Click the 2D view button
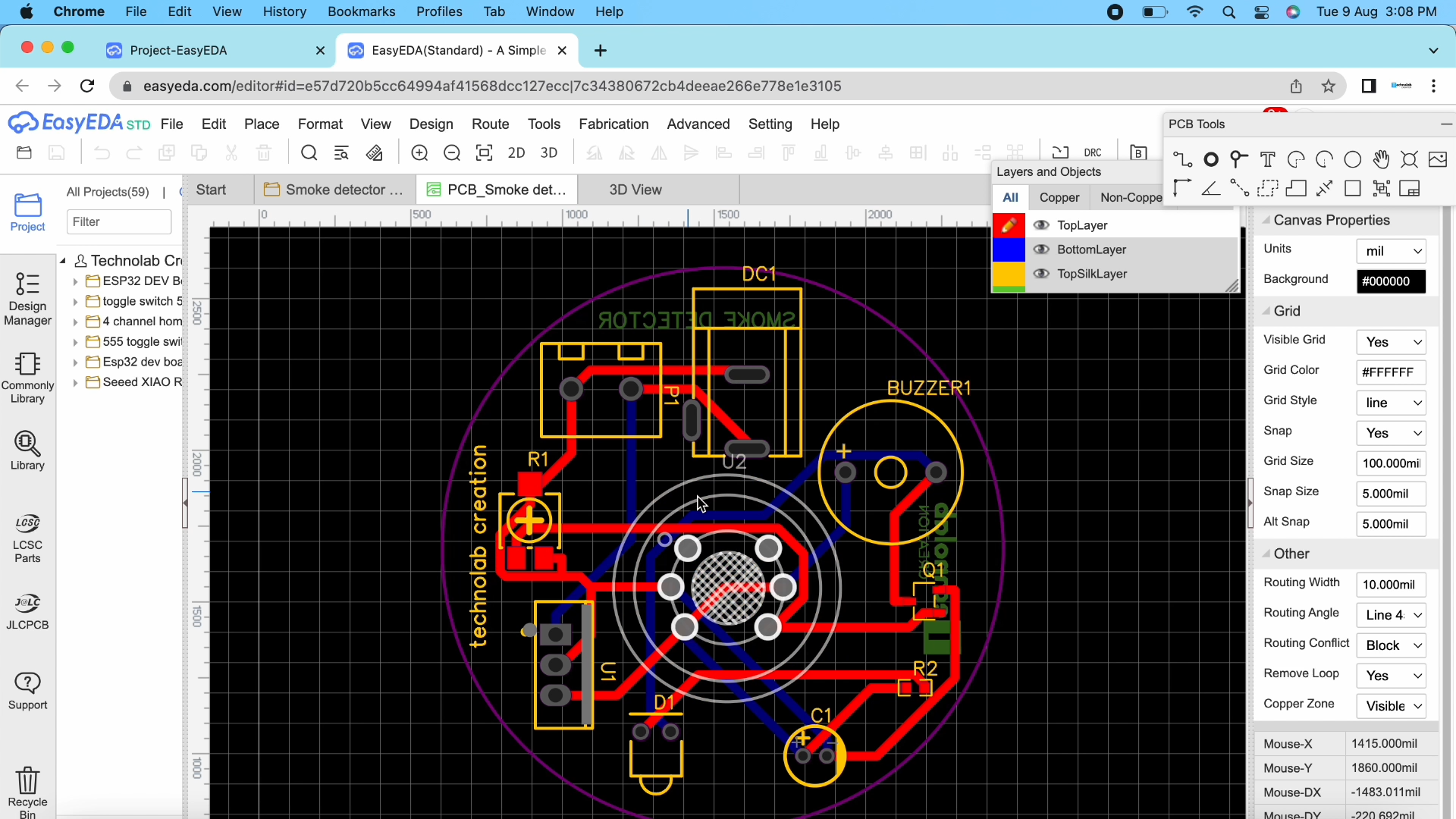The image size is (1456, 819). pyautogui.click(x=516, y=153)
